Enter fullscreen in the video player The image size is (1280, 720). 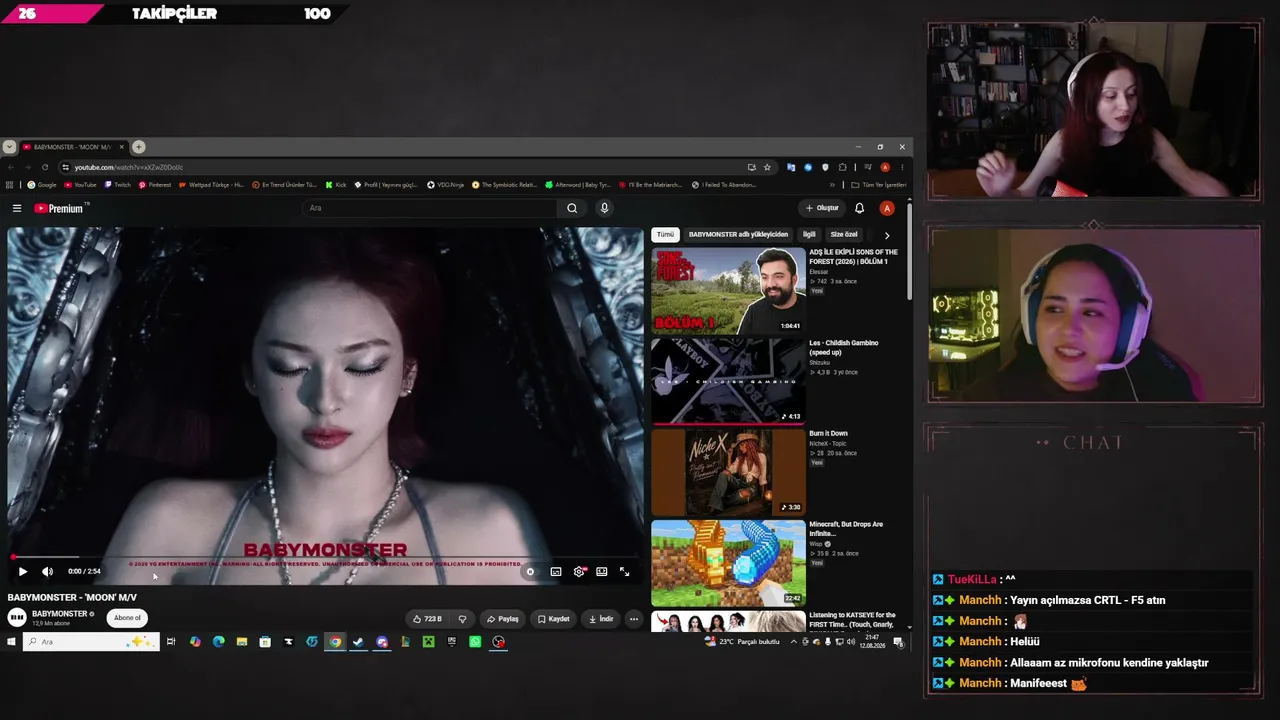pyautogui.click(x=625, y=572)
